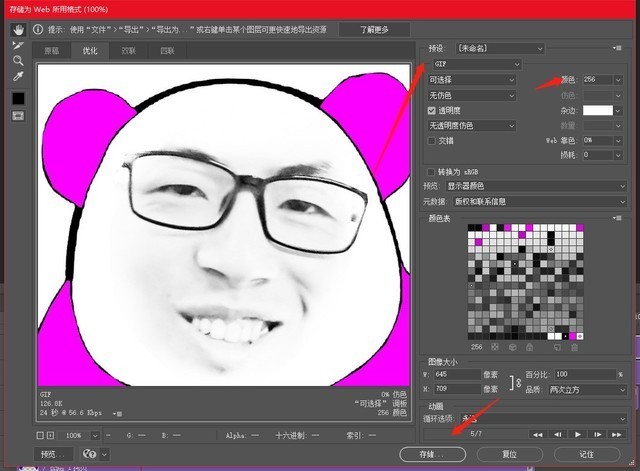Click the delete color trash icon
This screenshot has height=471, width=640.
click(x=574, y=347)
